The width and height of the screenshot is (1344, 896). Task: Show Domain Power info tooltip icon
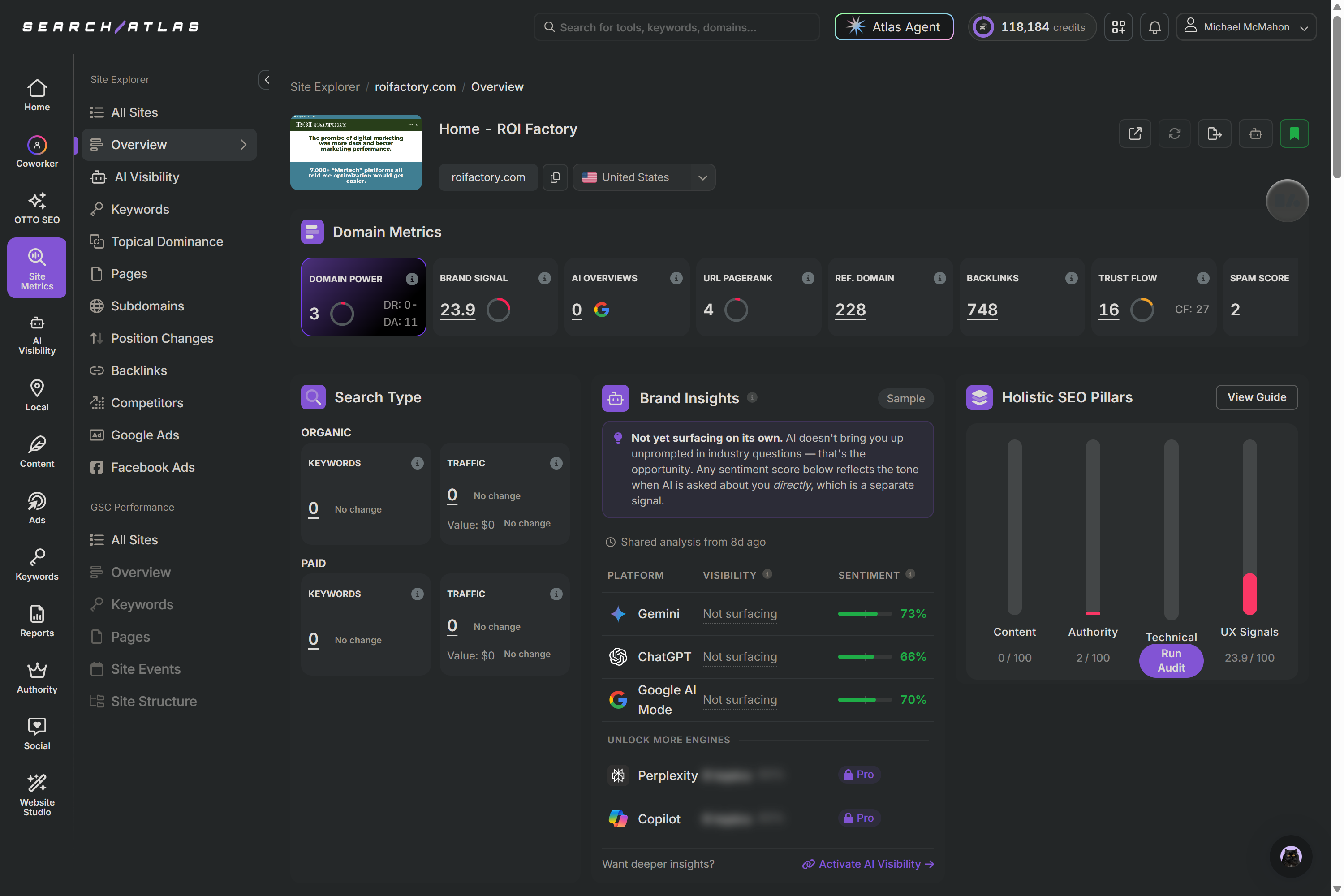(x=412, y=279)
